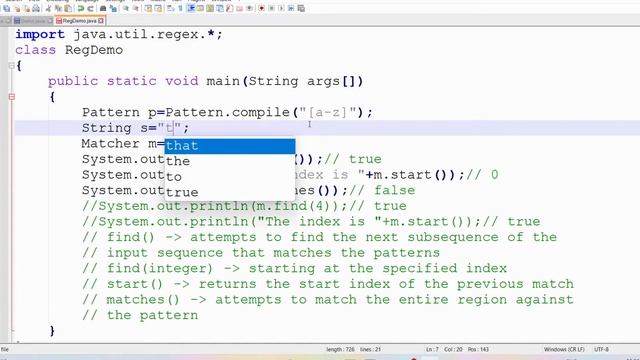Open the Replace toolbar icon
This screenshot has height=360, width=640.
click(113, 9)
